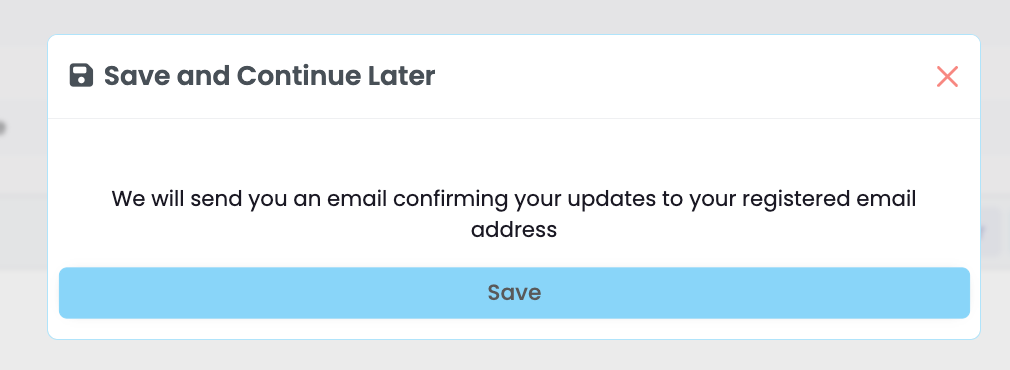Click the 'Save' label text in button
The image size is (1010, 370).
[514, 293]
